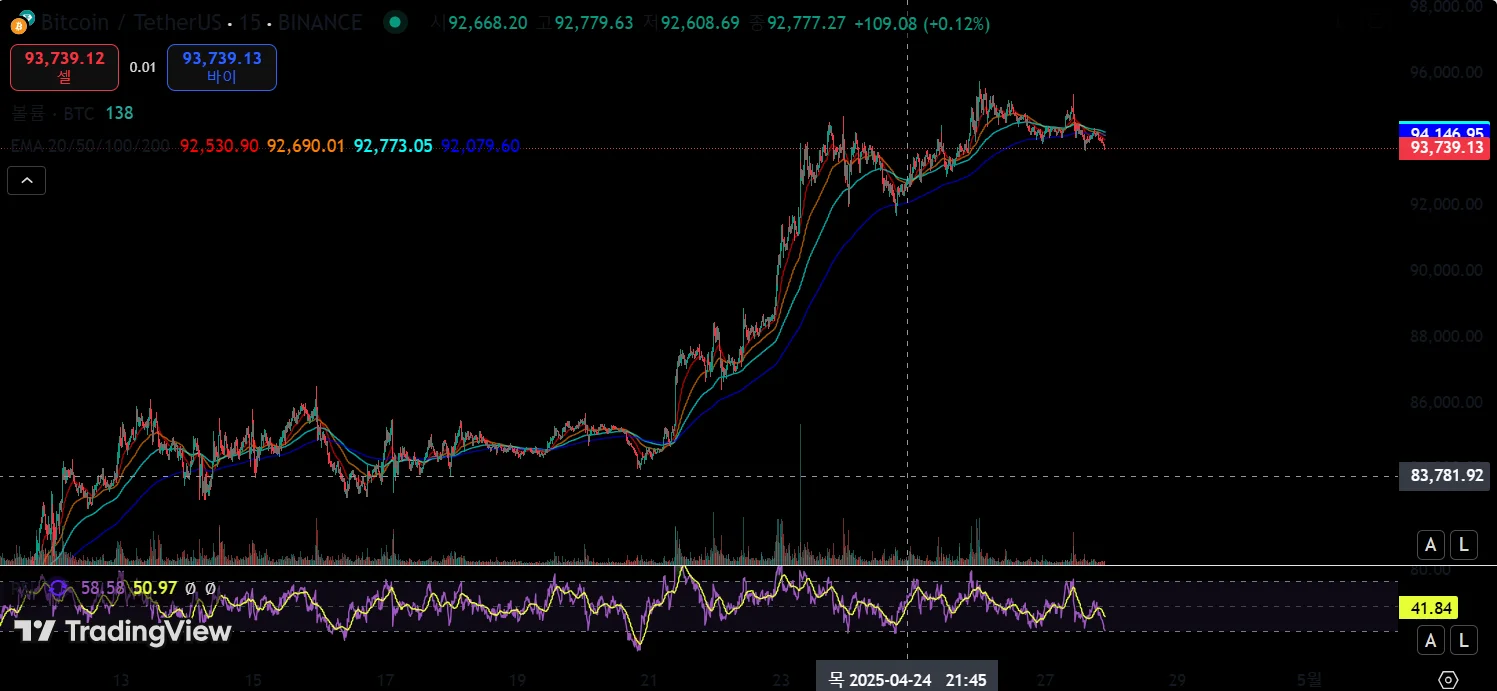1497x691 pixels.
Task: Click the green market status dot
Action: click(x=396, y=22)
